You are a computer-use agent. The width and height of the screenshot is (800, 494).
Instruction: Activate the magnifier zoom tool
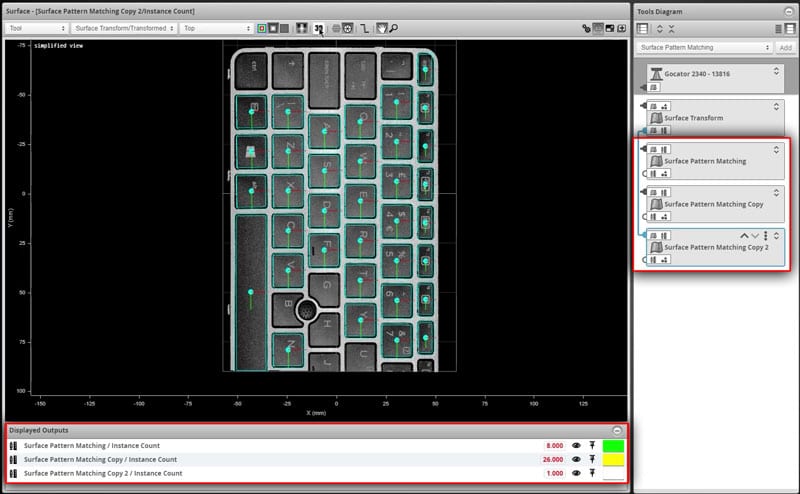[x=393, y=28]
